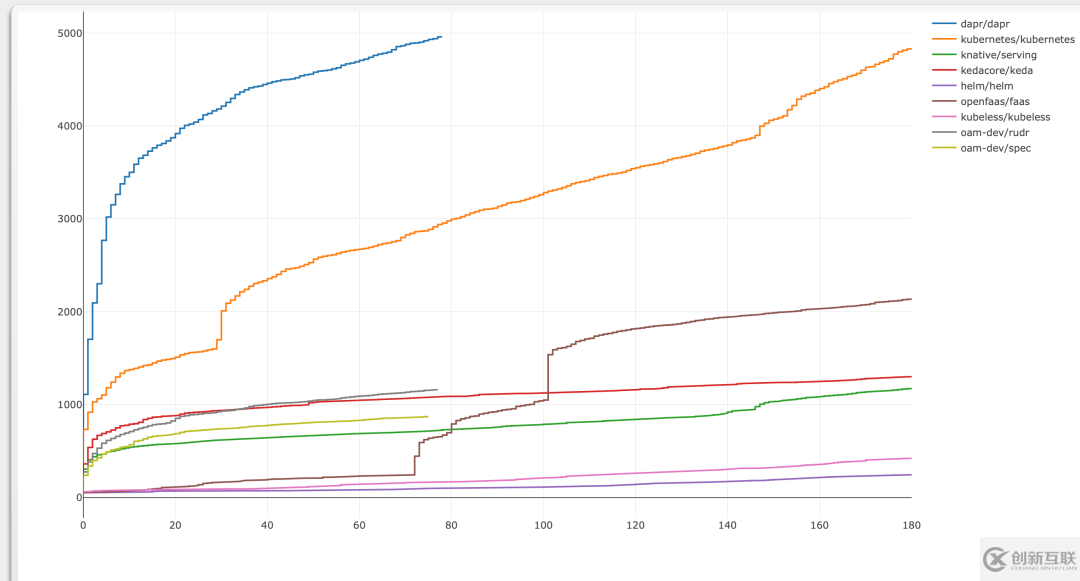Click the y-axis label 4000
Screen dimensions: 1080x581
tap(70, 126)
